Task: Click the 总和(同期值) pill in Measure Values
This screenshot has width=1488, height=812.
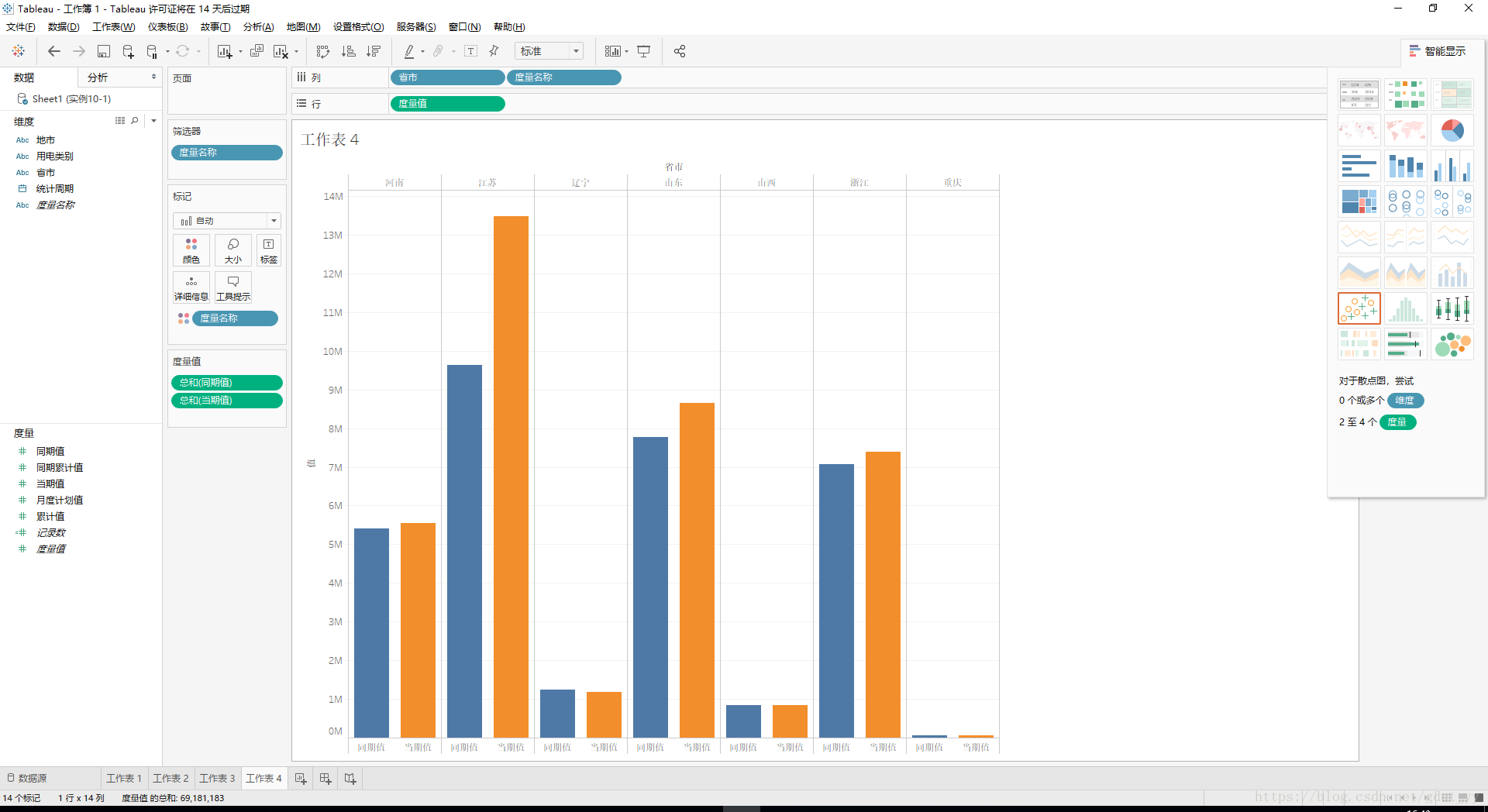Action: [x=227, y=383]
